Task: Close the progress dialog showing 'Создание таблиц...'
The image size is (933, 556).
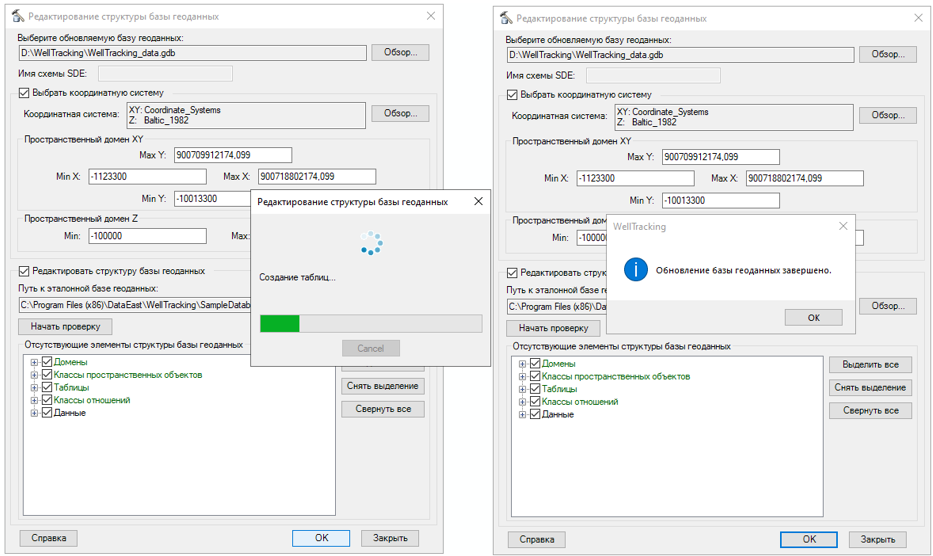Action: click(478, 201)
